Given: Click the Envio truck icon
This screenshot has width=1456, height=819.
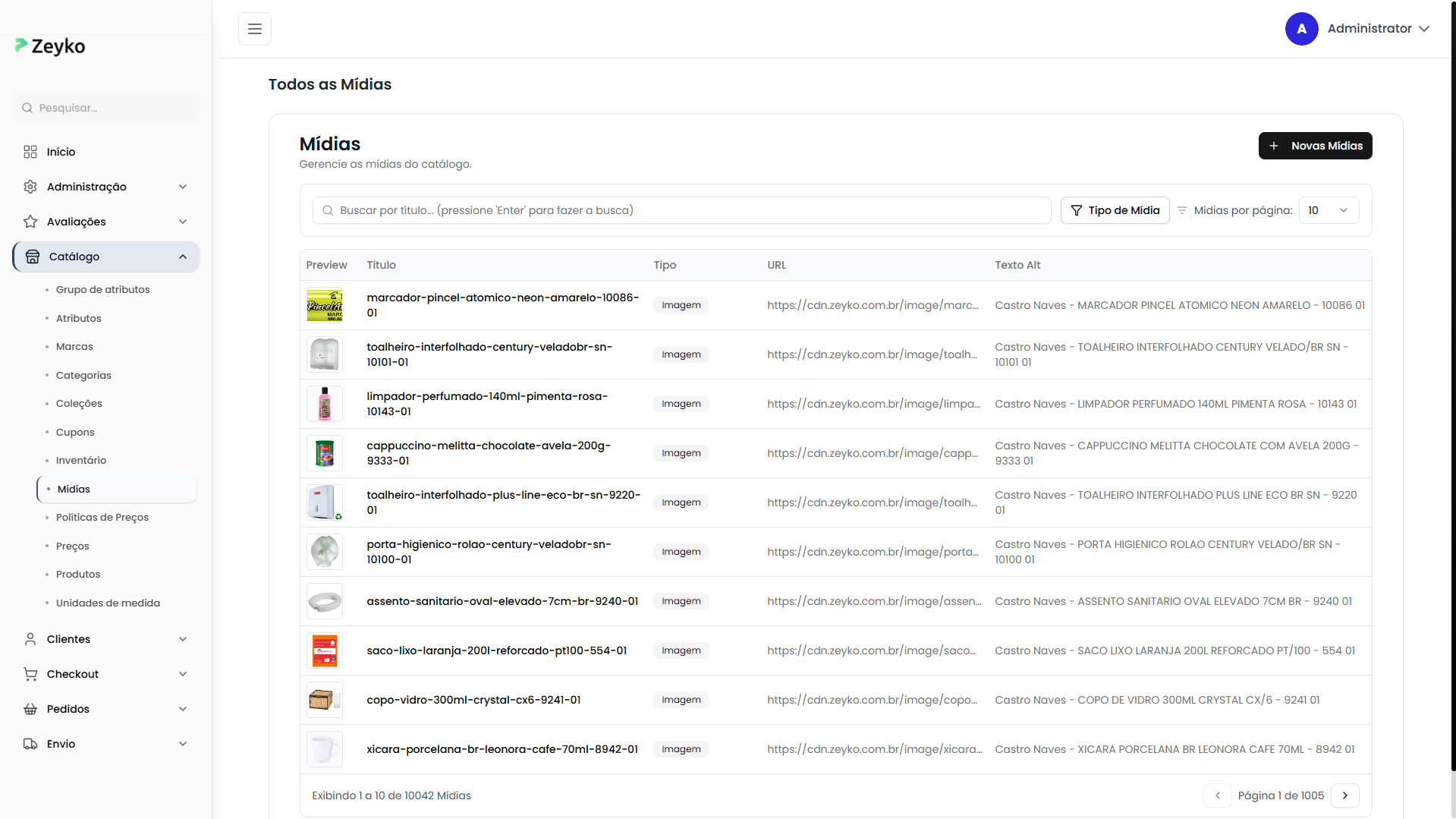Looking at the screenshot, I should pos(30,744).
